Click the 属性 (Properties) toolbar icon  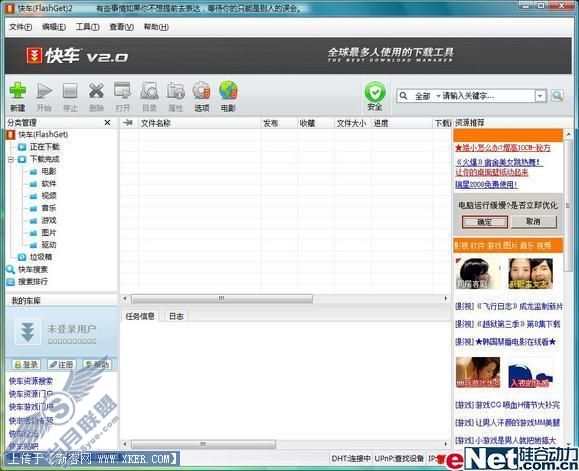click(x=176, y=91)
